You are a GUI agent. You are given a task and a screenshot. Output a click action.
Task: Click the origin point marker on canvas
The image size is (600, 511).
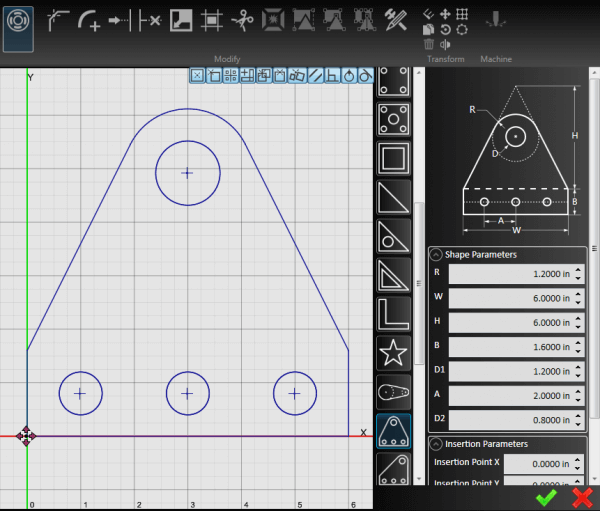[26, 436]
